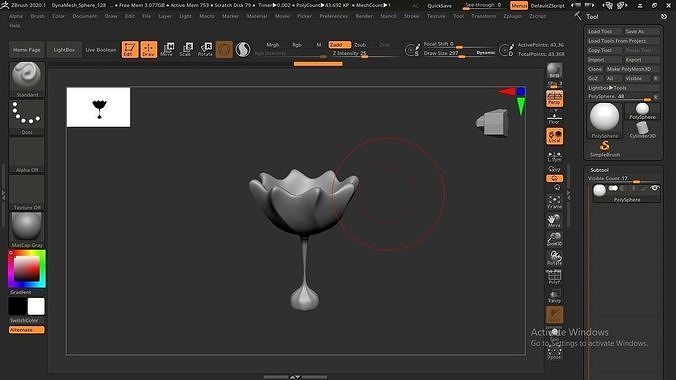Screen dimensions: 676x380
Task: Toggle the L.Sym button
Action: tap(554, 156)
